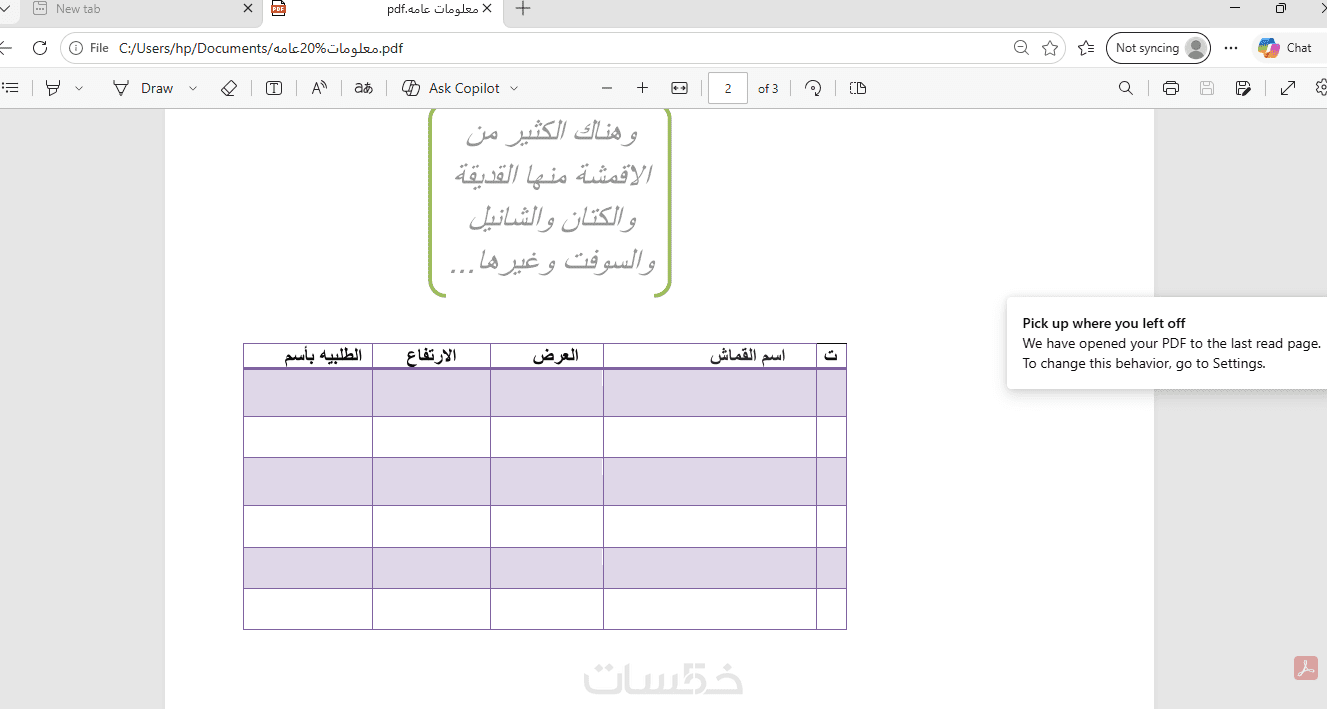Add this page to favorites
1327x709 pixels.
coord(1050,47)
